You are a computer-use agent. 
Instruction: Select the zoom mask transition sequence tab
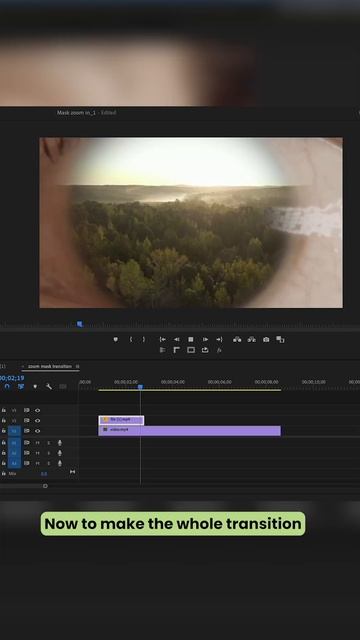point(49,366)
